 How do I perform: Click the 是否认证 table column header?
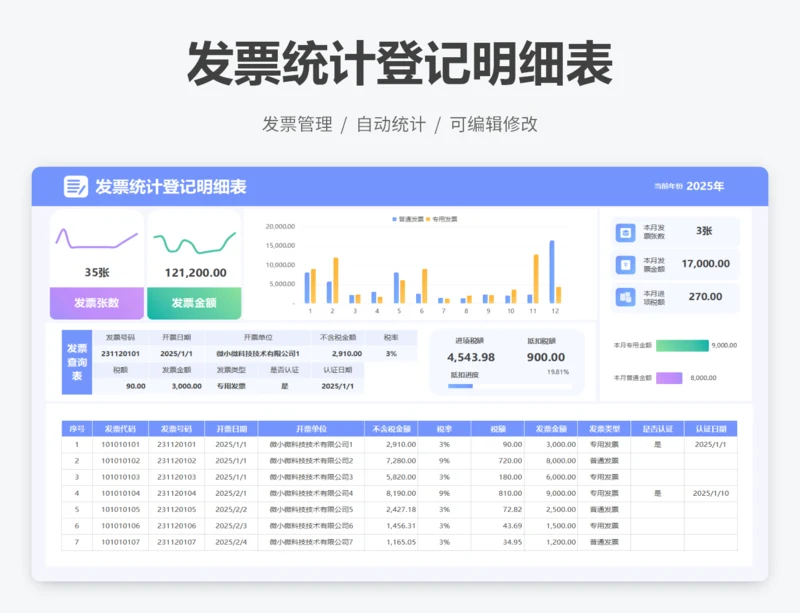tap(658, 429)
